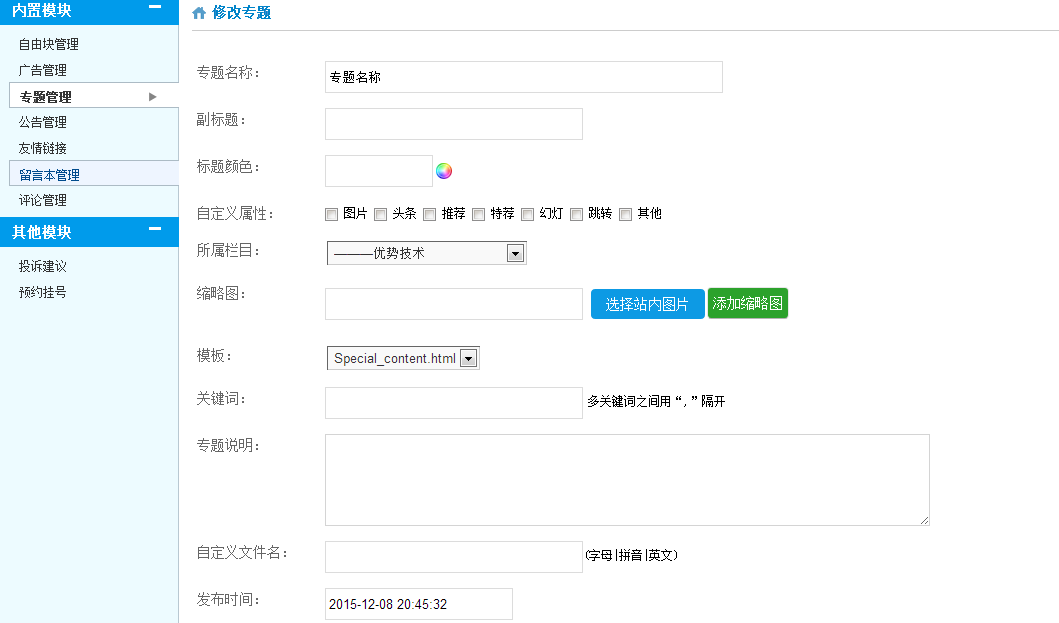Open 自由块管理 in the sidebar

48,44
